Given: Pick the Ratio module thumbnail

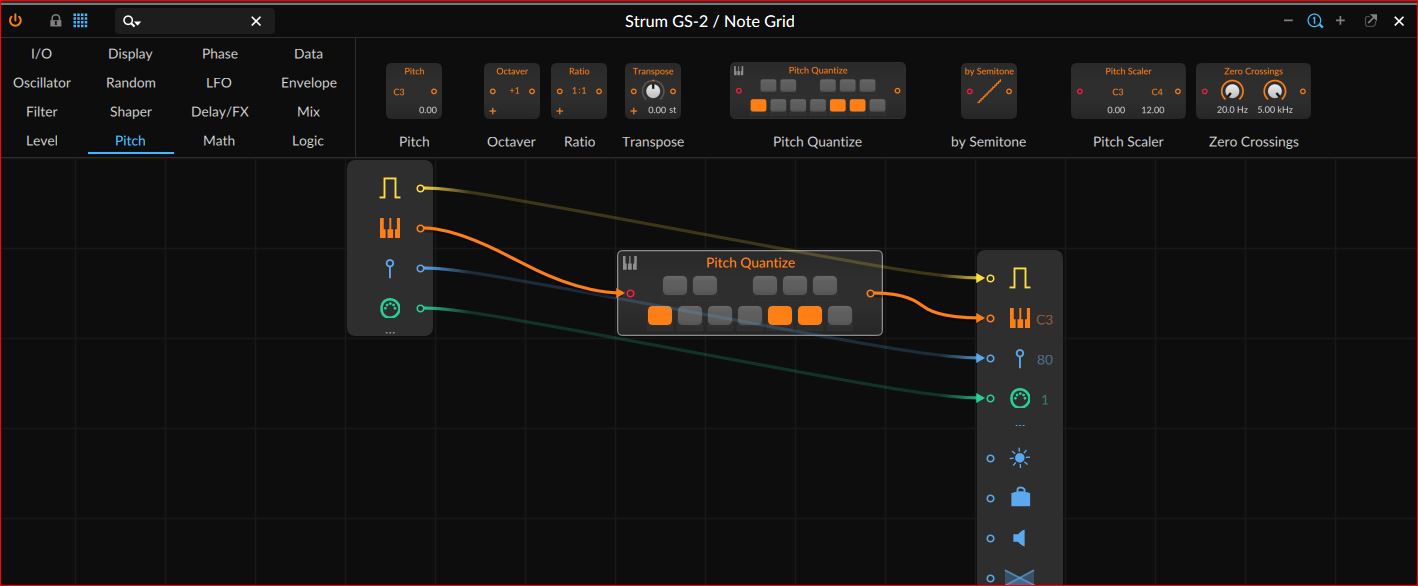Looking at the screenshot, I should [579, 91].
